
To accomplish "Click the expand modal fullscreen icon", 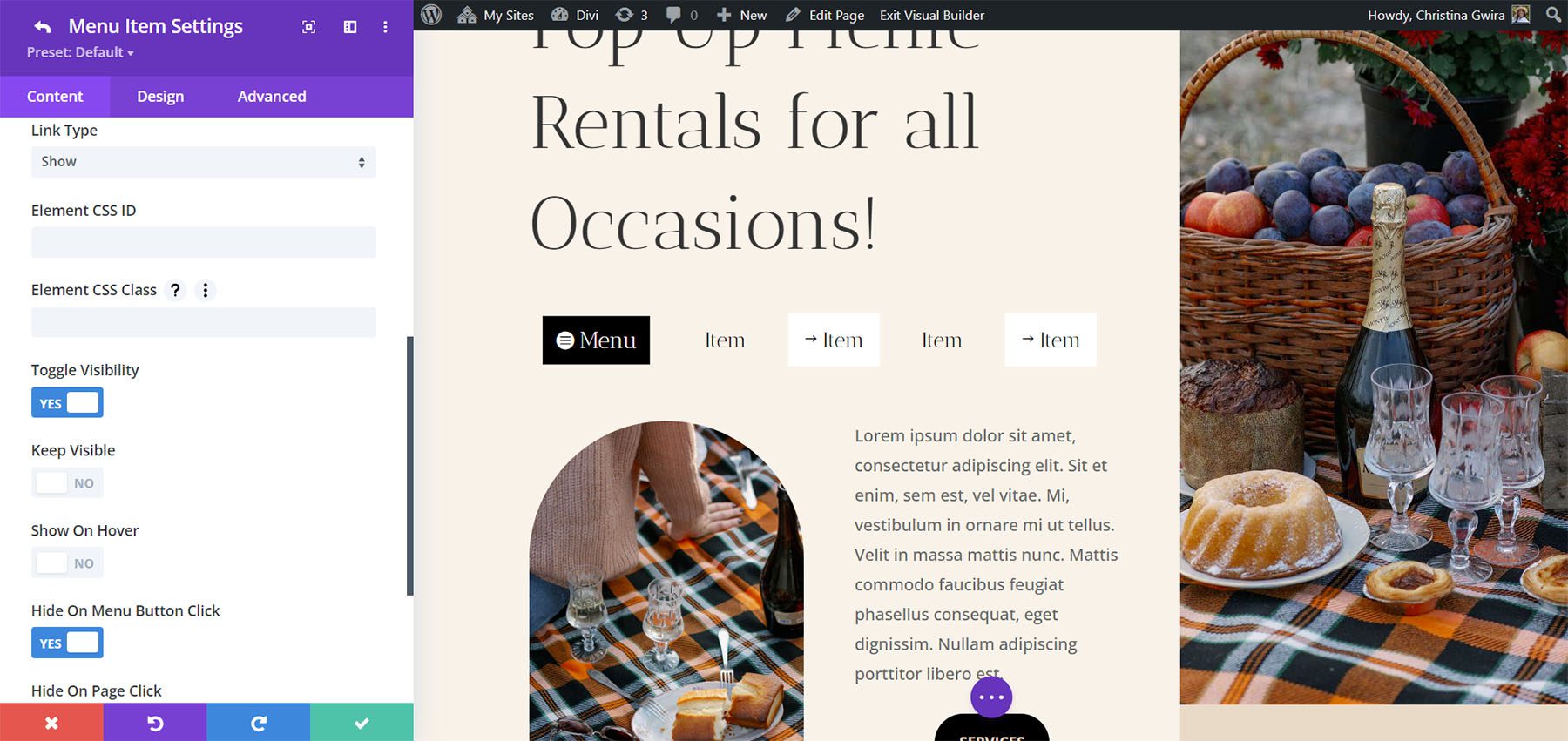I will pyautogui.click(x=308, y=27).
